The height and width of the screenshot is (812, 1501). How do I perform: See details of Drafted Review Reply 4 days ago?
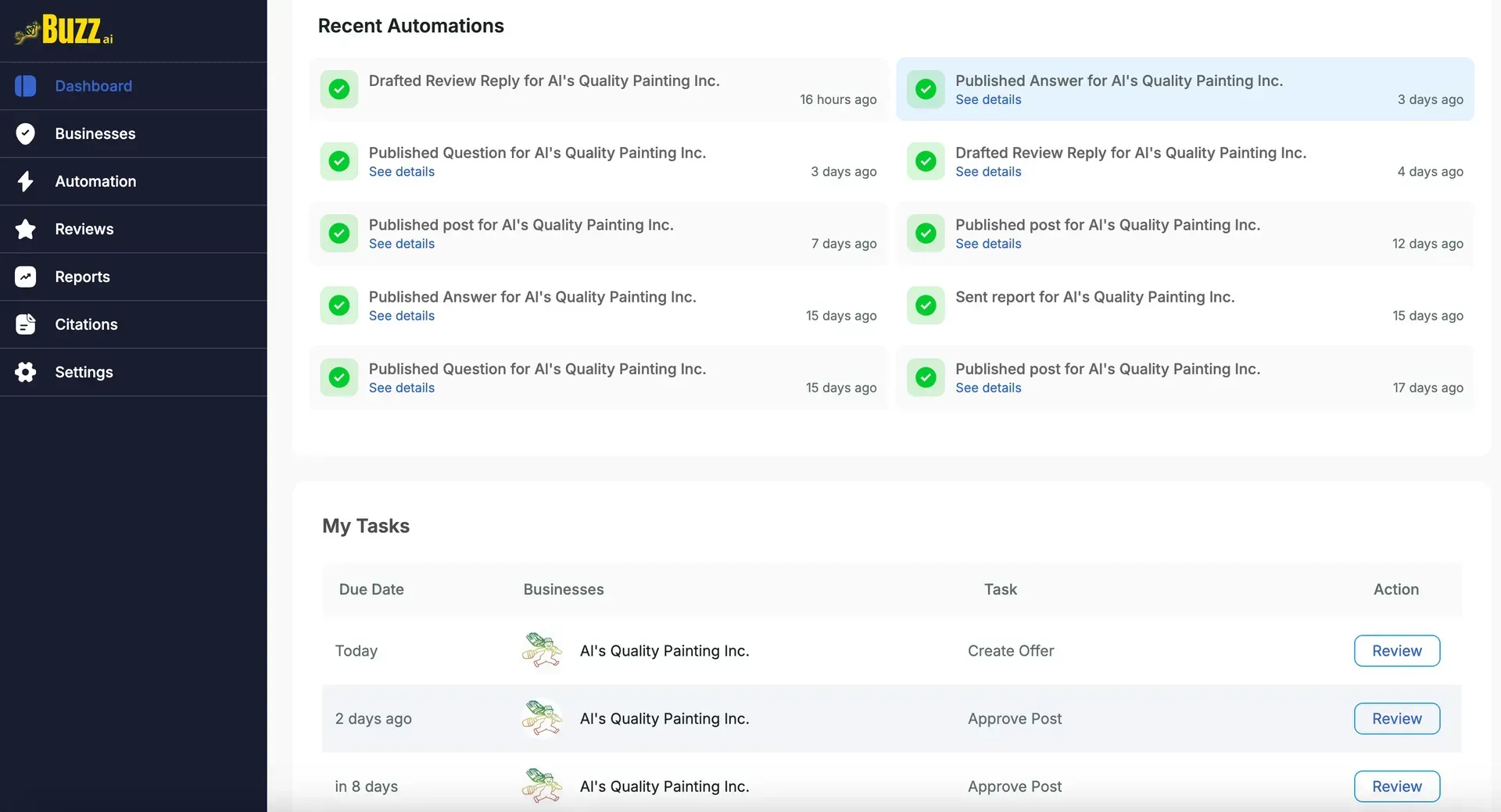(x=988, y=171)
